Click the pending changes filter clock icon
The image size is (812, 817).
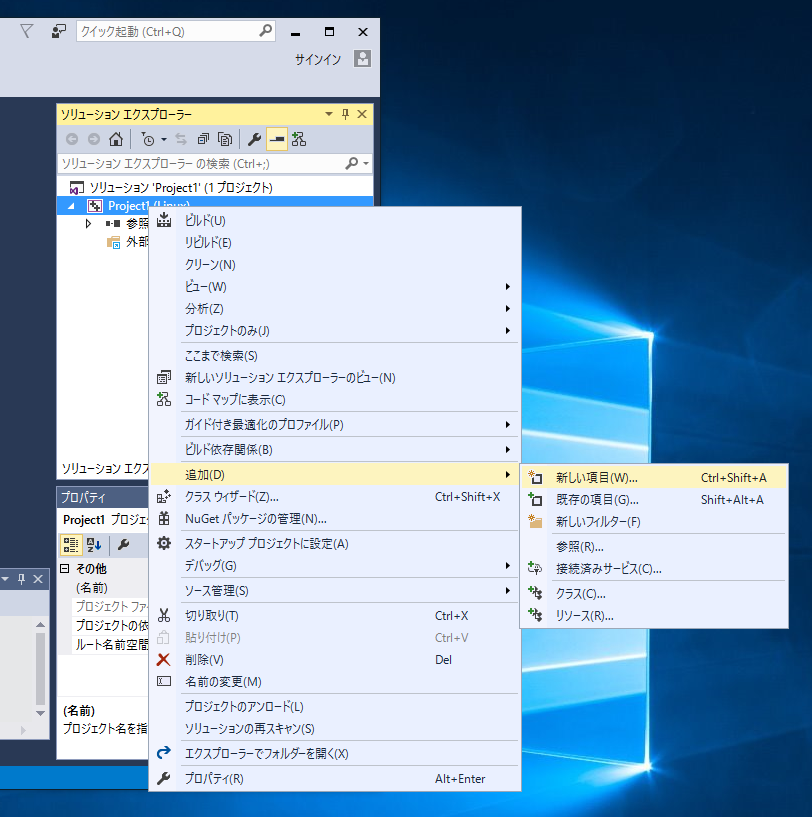(x=148, y=139)
